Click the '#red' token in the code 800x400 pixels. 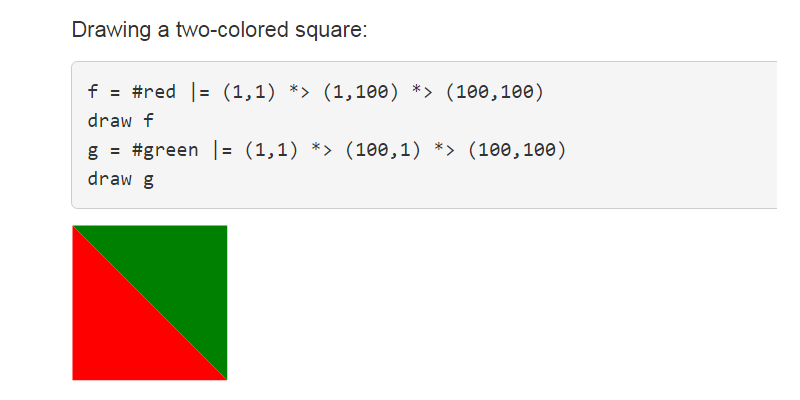point(154,93)
